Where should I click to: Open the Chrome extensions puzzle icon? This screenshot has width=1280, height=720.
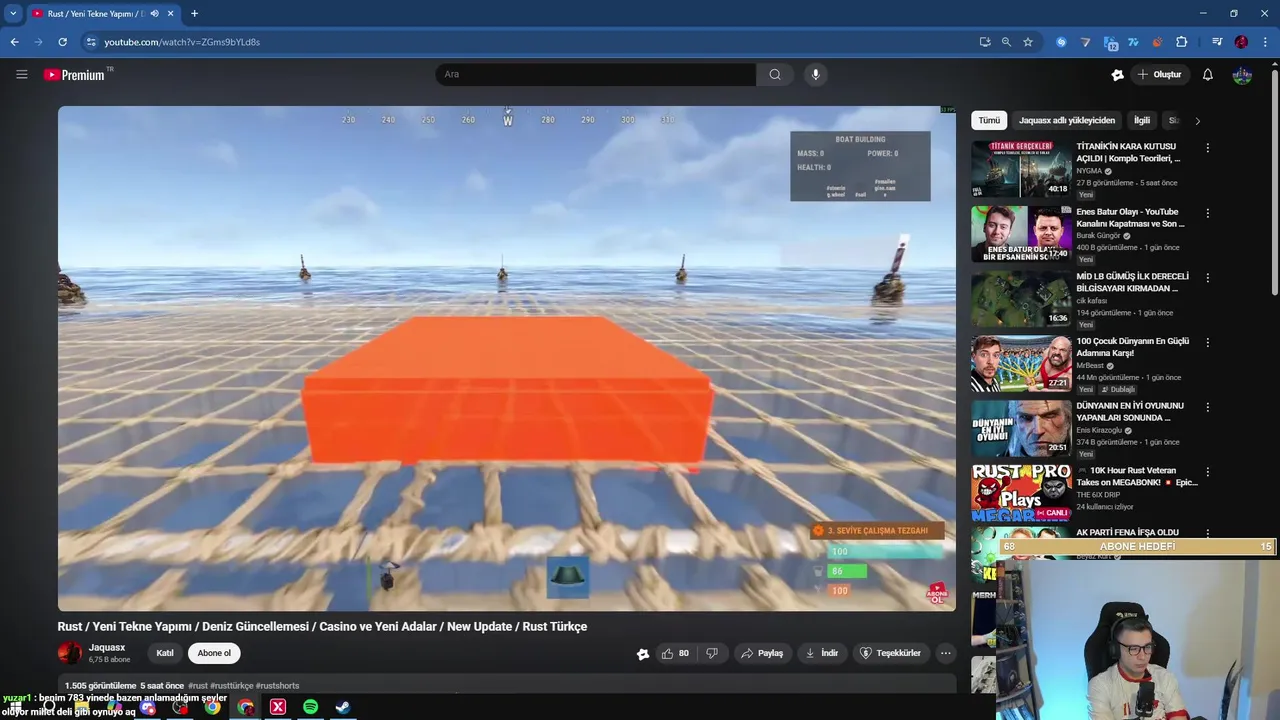(x=1181, y=42)
